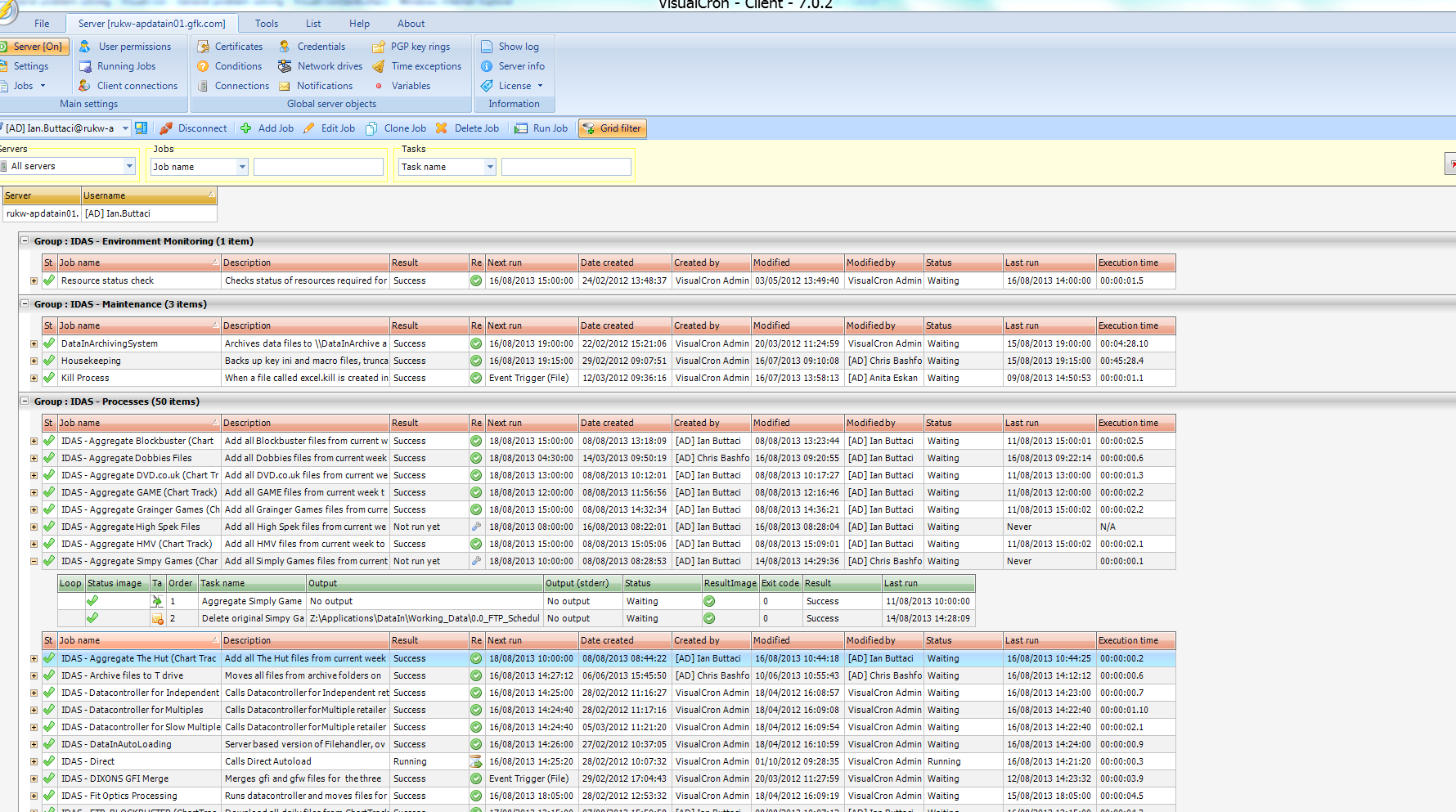
Task: Click the Jobs filter text field
Action: [318, 167]
